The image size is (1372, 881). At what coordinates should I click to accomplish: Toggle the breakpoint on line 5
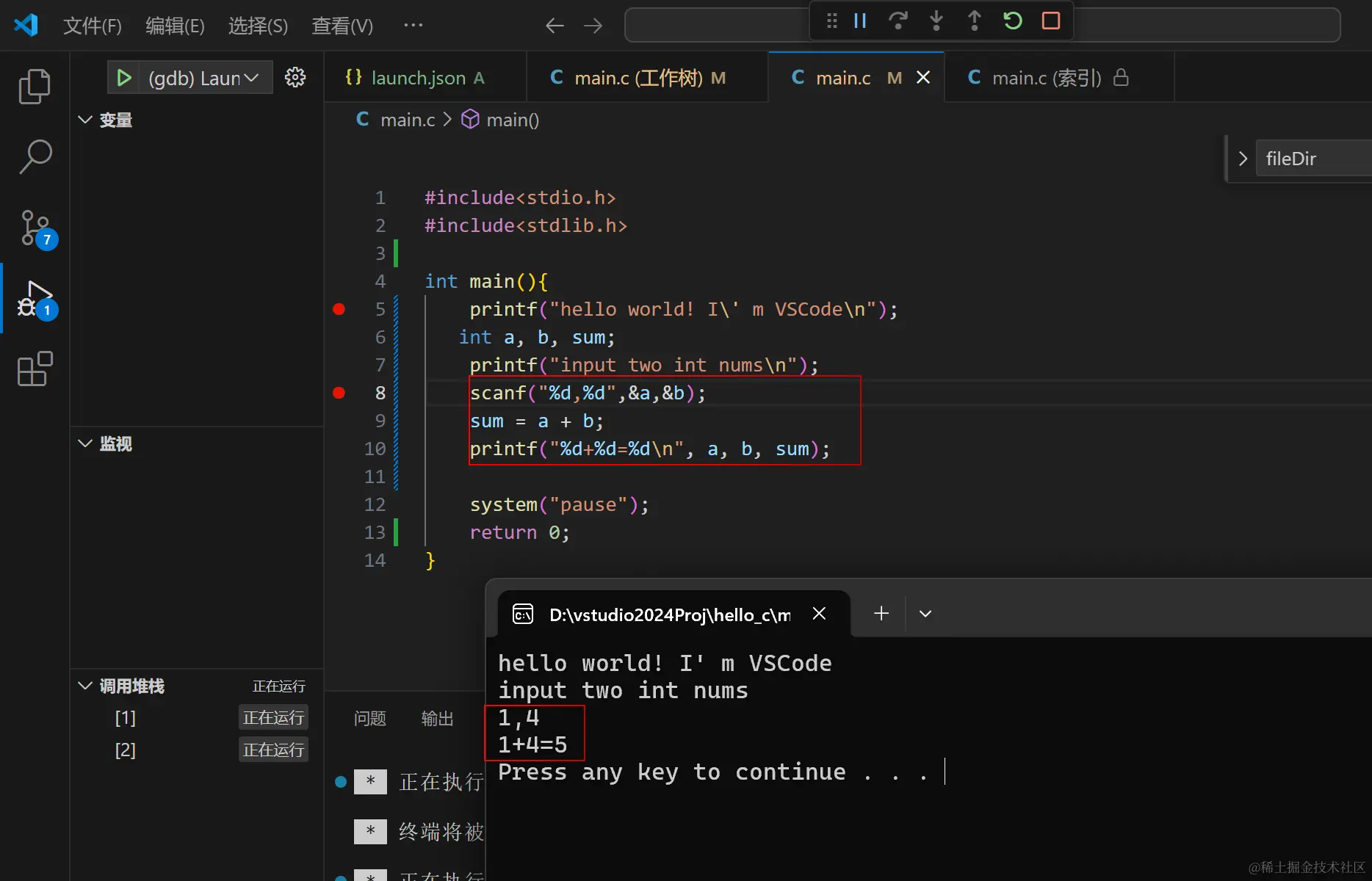(339, 309)
